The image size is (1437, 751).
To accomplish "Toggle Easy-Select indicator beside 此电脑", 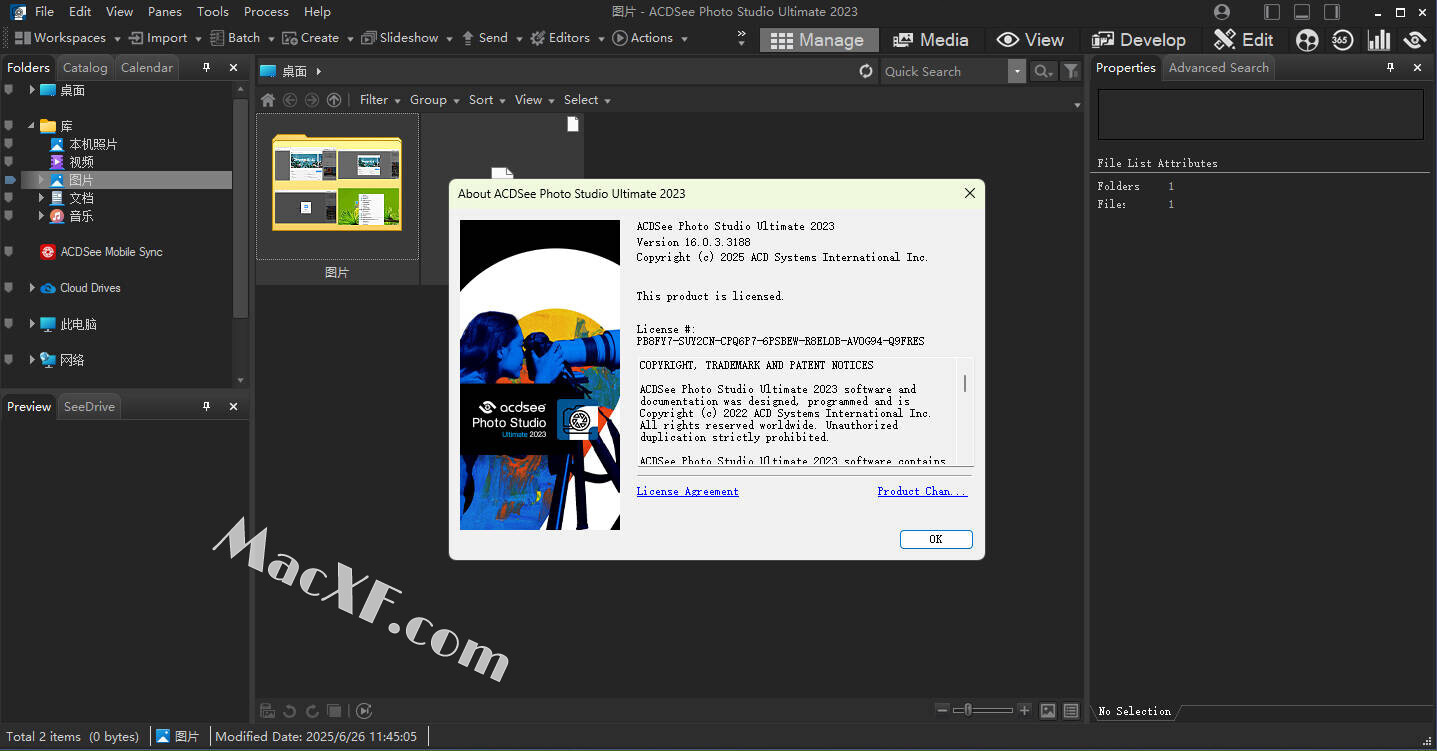I will (x=10, y=324).
